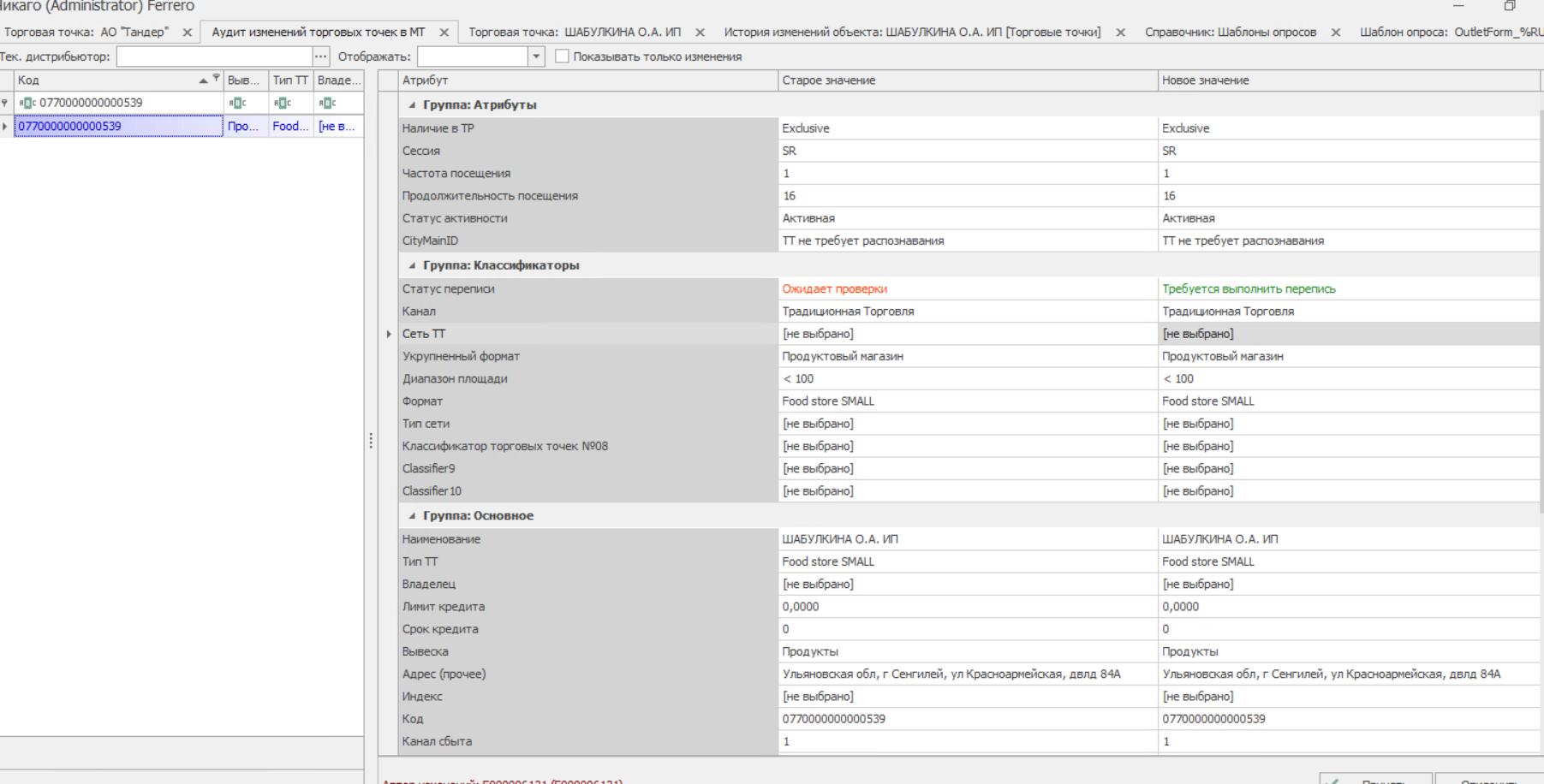Click the Новое значение column header
The height and width of the screenshot is (784, 1544).
click(x=1349, y=80)
